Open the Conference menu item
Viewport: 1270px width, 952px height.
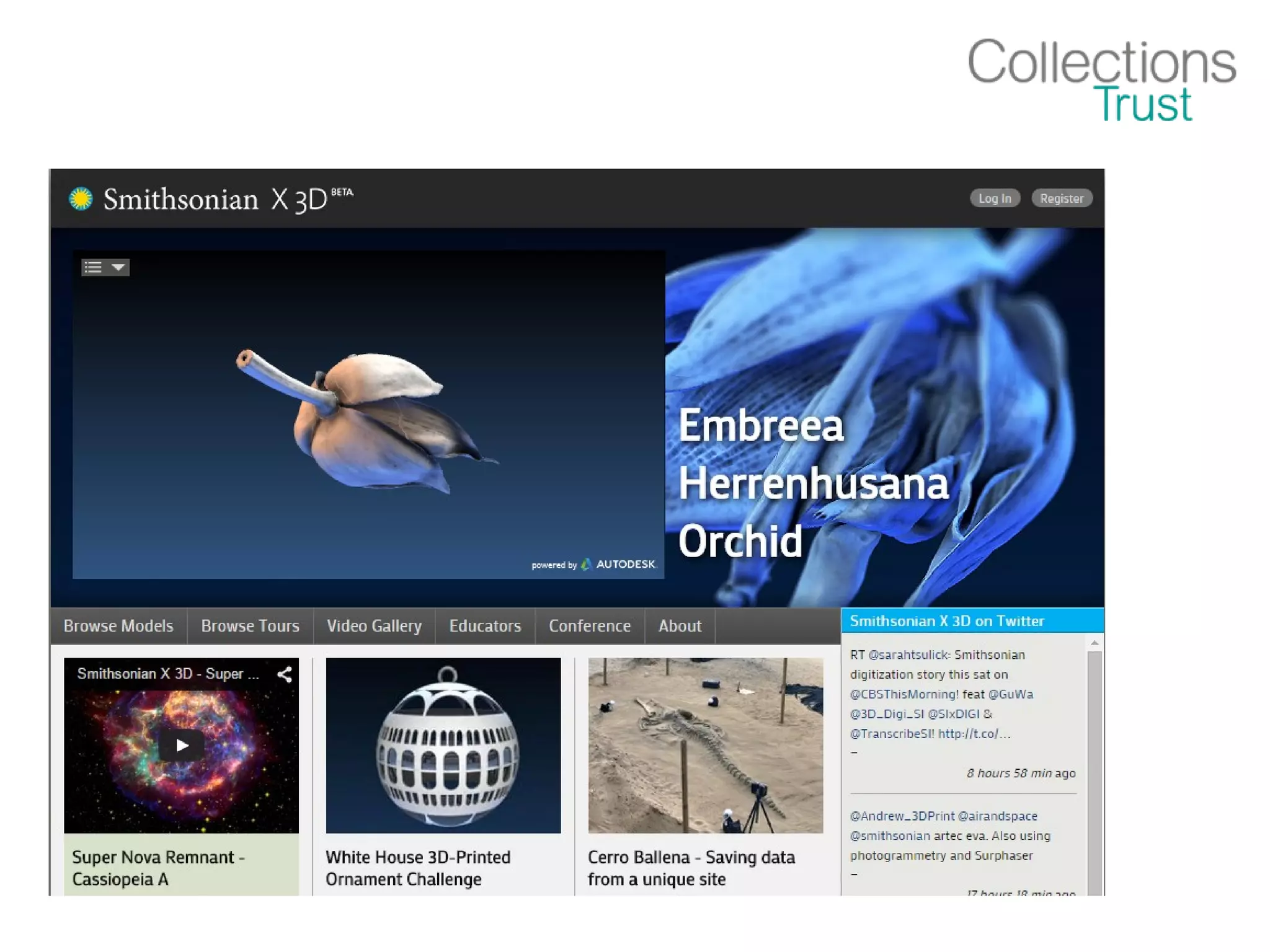click(x=589, y=626)
